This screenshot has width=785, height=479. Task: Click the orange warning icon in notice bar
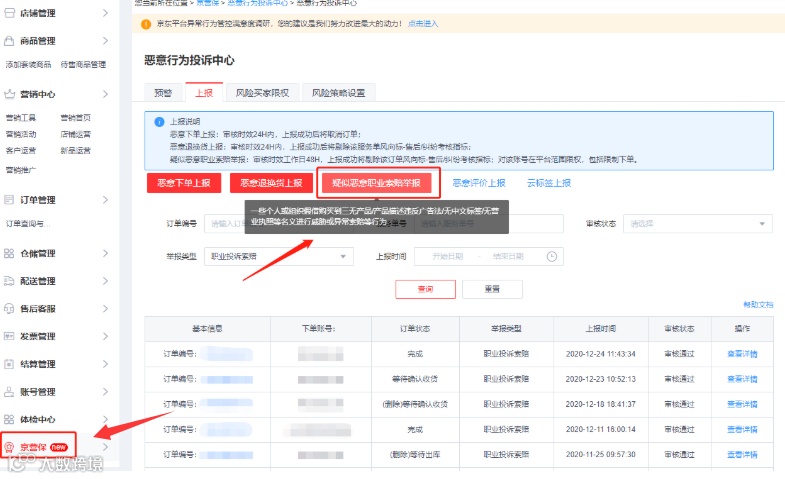pyautogui.click(x=146, y=24)
